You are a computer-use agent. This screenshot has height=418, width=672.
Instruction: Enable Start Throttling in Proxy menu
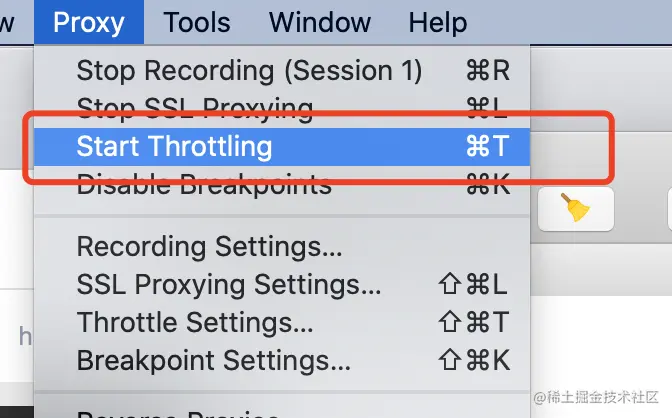(x=282, y=146)
